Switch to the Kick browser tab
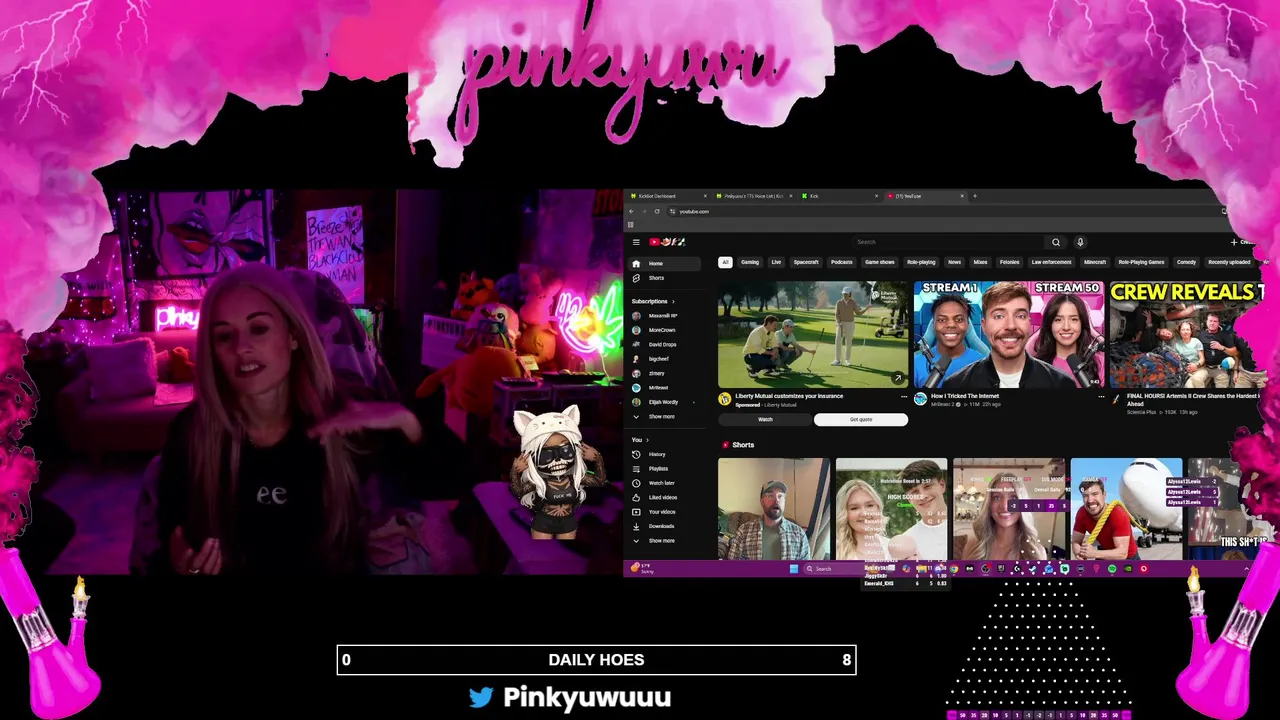The height and width of the screenshot is (720, 1280). [x=838, y=196]
